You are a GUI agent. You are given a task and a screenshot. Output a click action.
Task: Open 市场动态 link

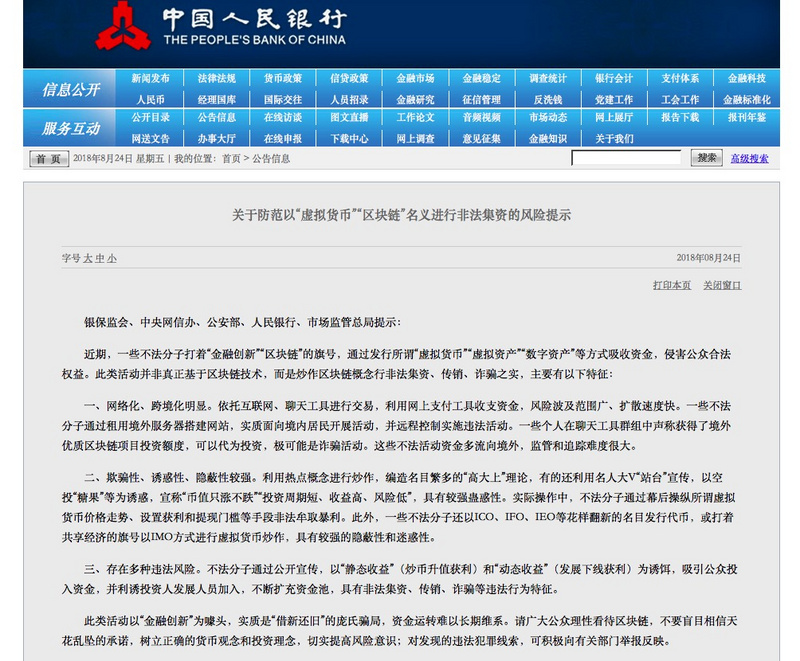click(548, 117)
